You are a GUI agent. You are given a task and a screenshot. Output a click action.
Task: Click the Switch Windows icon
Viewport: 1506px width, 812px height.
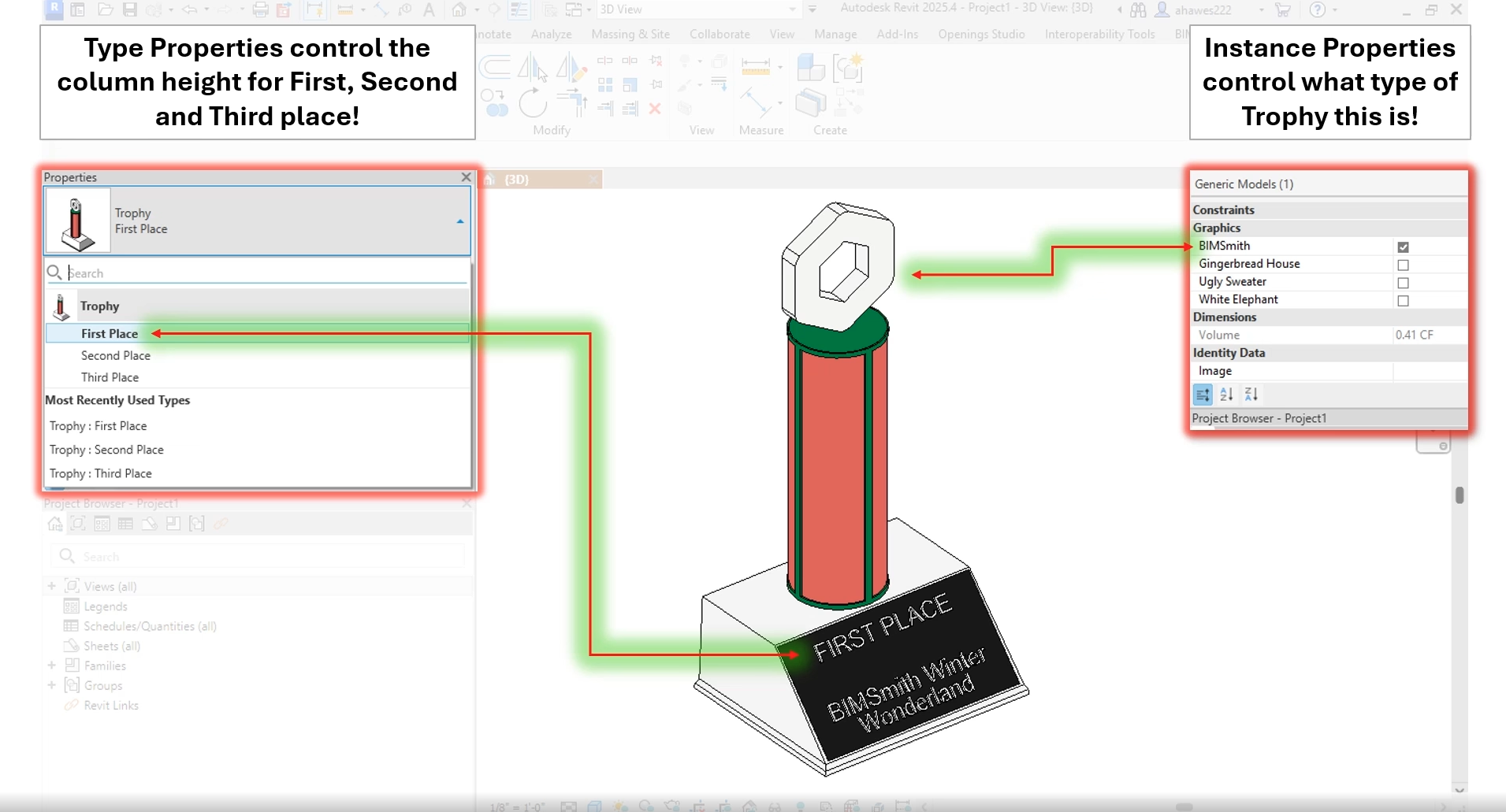[574, 9]
